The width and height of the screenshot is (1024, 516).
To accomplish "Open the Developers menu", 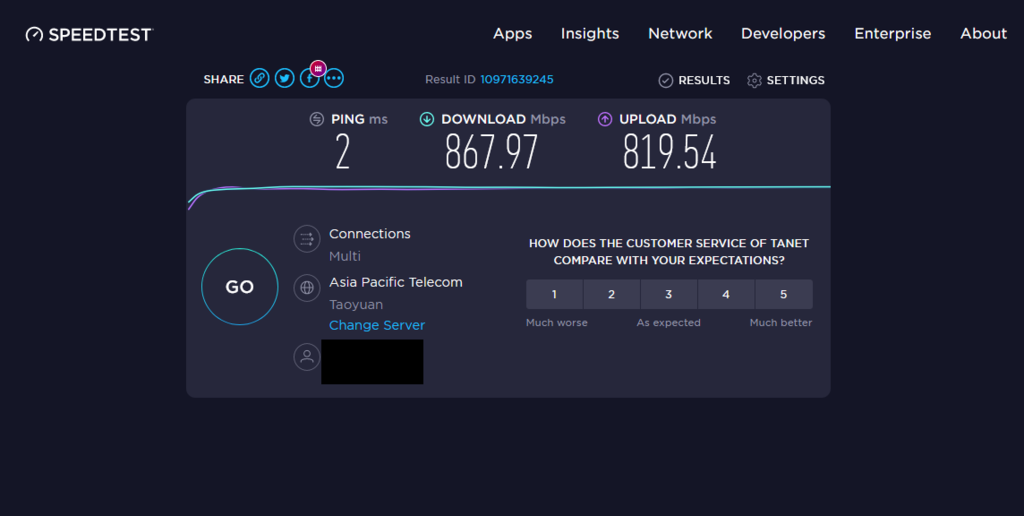I will (783, 34).
